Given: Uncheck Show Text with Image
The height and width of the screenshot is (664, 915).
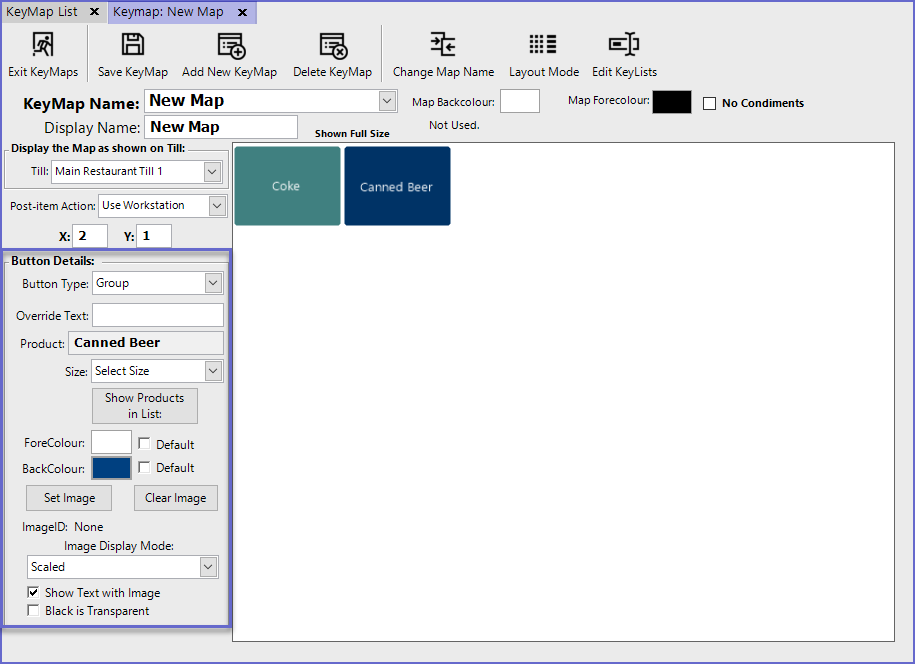Looking at the screenshot, I should 34,593.
